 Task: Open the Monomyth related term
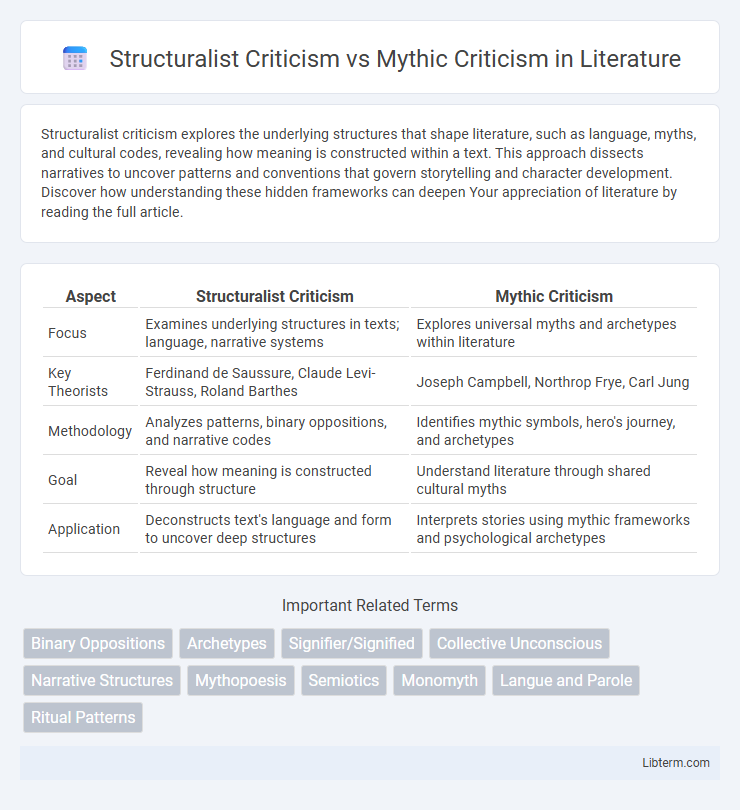(440, 680)
